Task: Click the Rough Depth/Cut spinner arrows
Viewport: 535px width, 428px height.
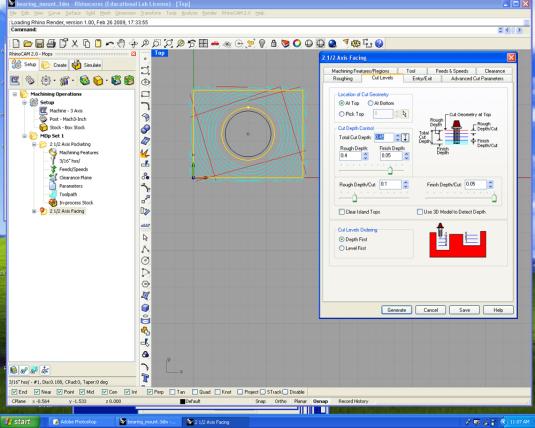Action: tap(405, 185)
